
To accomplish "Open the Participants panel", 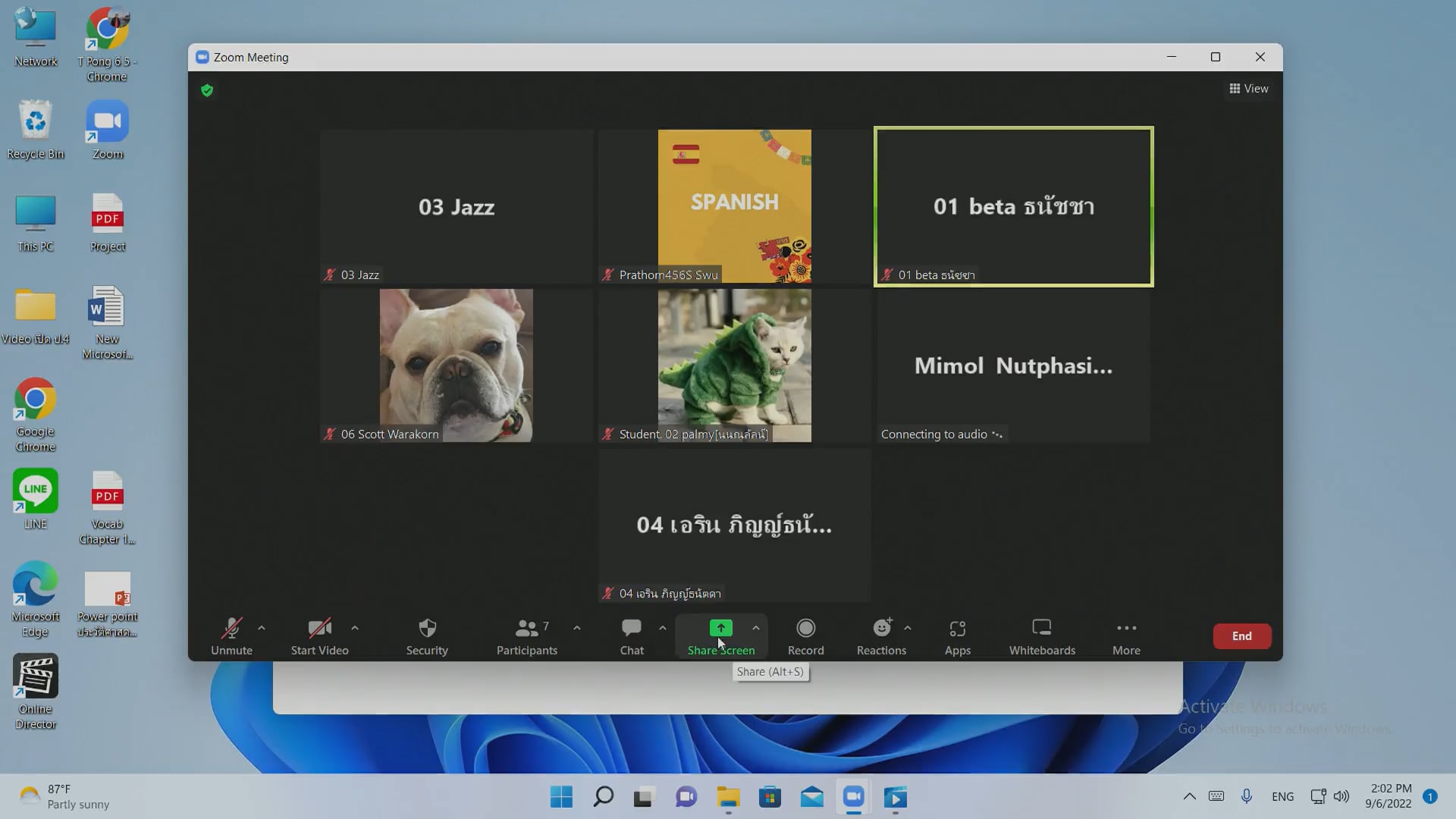I will (527, 636).
